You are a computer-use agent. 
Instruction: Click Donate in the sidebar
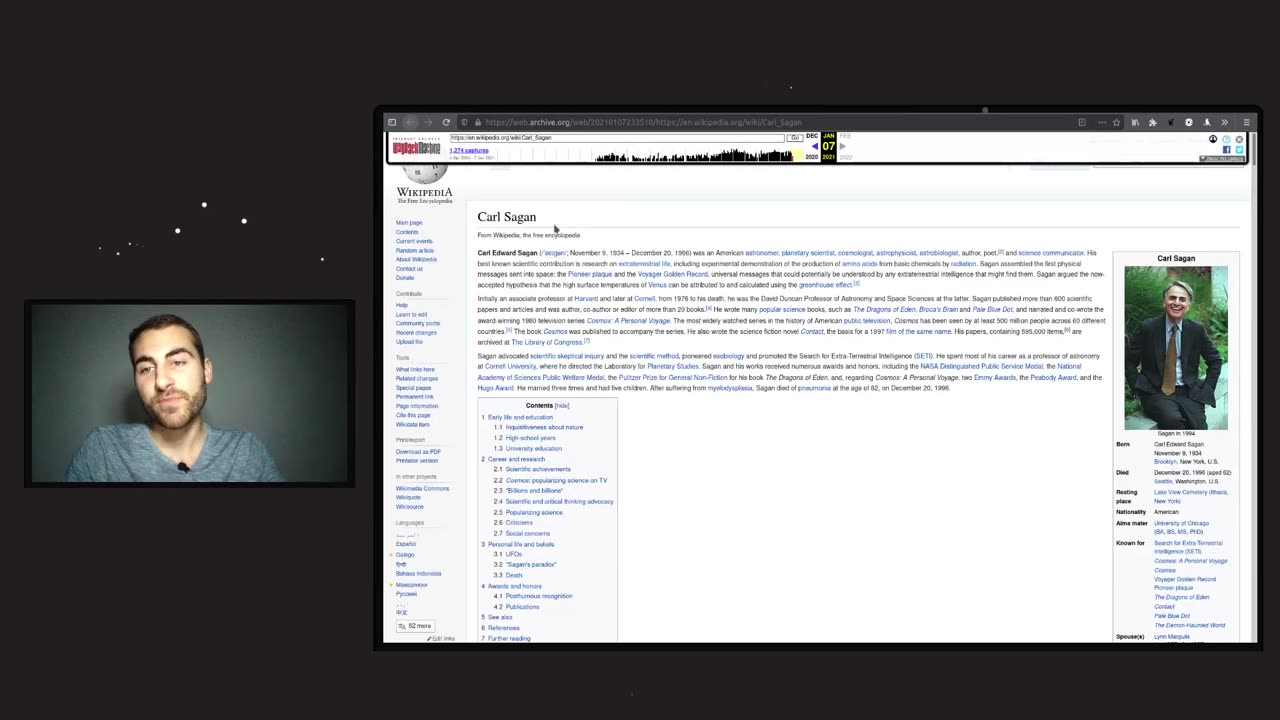(405, 278)
